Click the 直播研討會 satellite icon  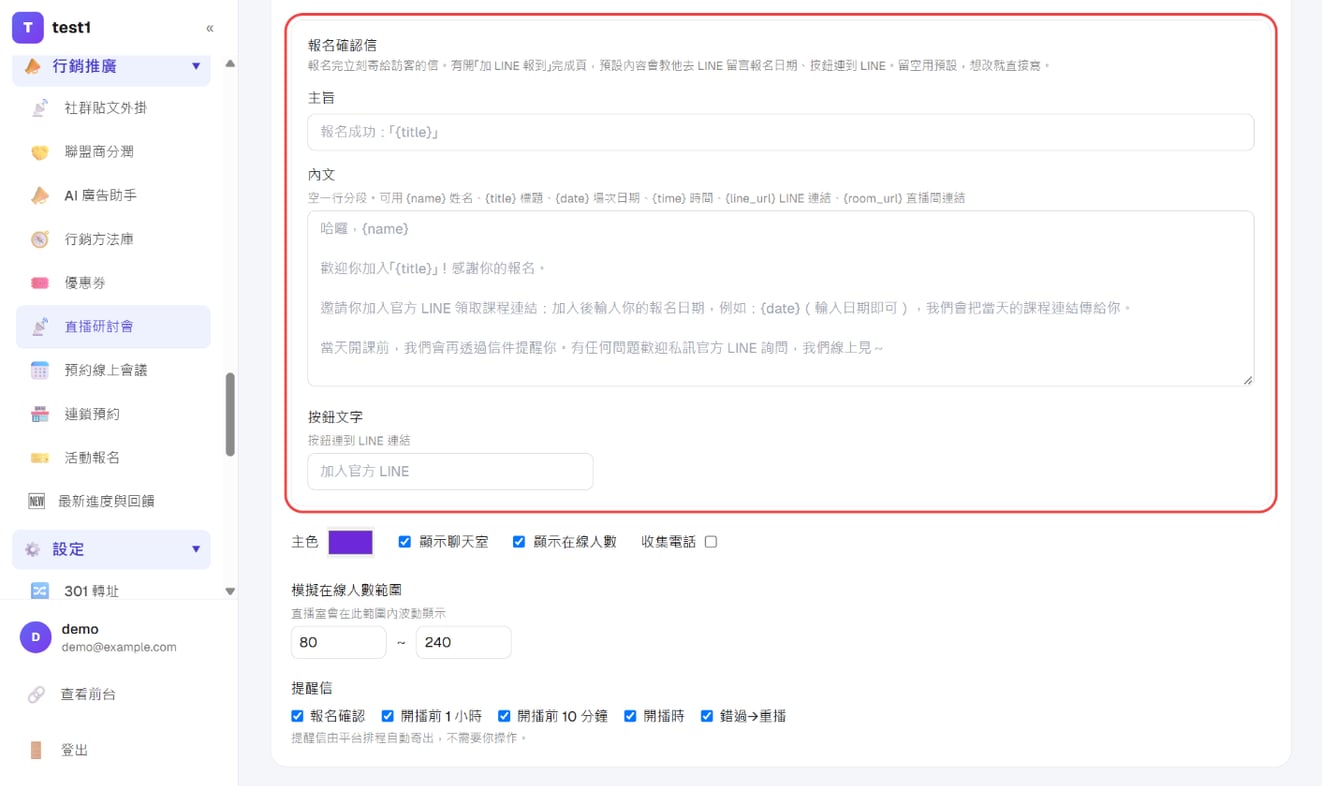(40, 327)
